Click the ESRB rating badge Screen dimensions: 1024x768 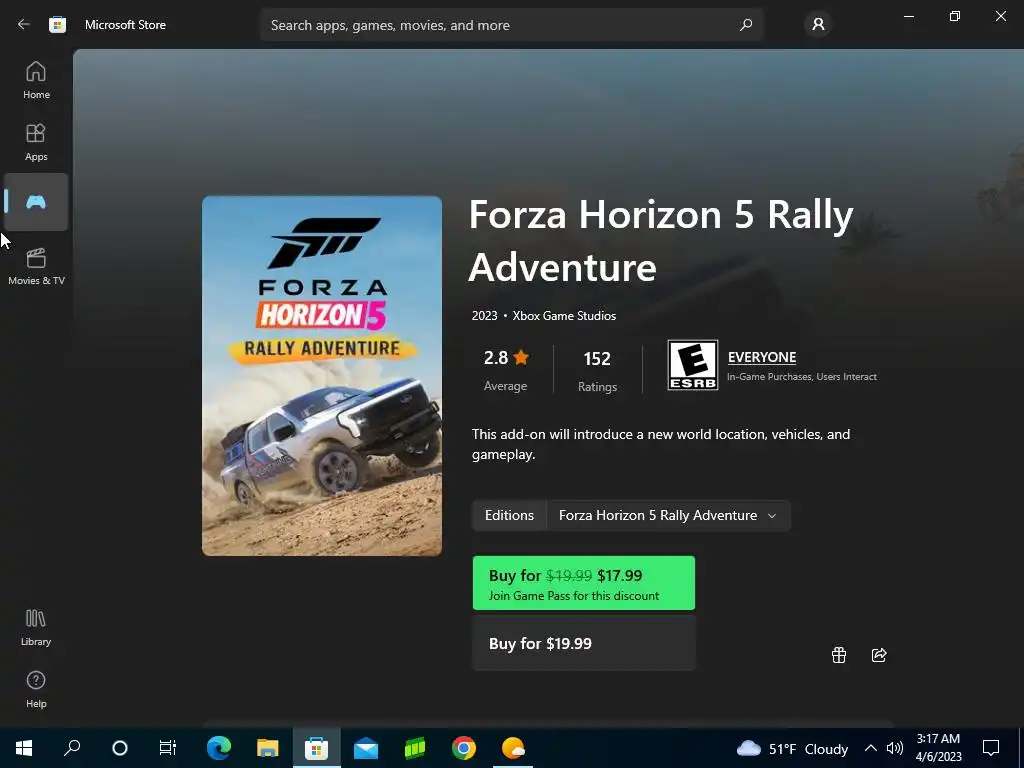tap(692, 365)
